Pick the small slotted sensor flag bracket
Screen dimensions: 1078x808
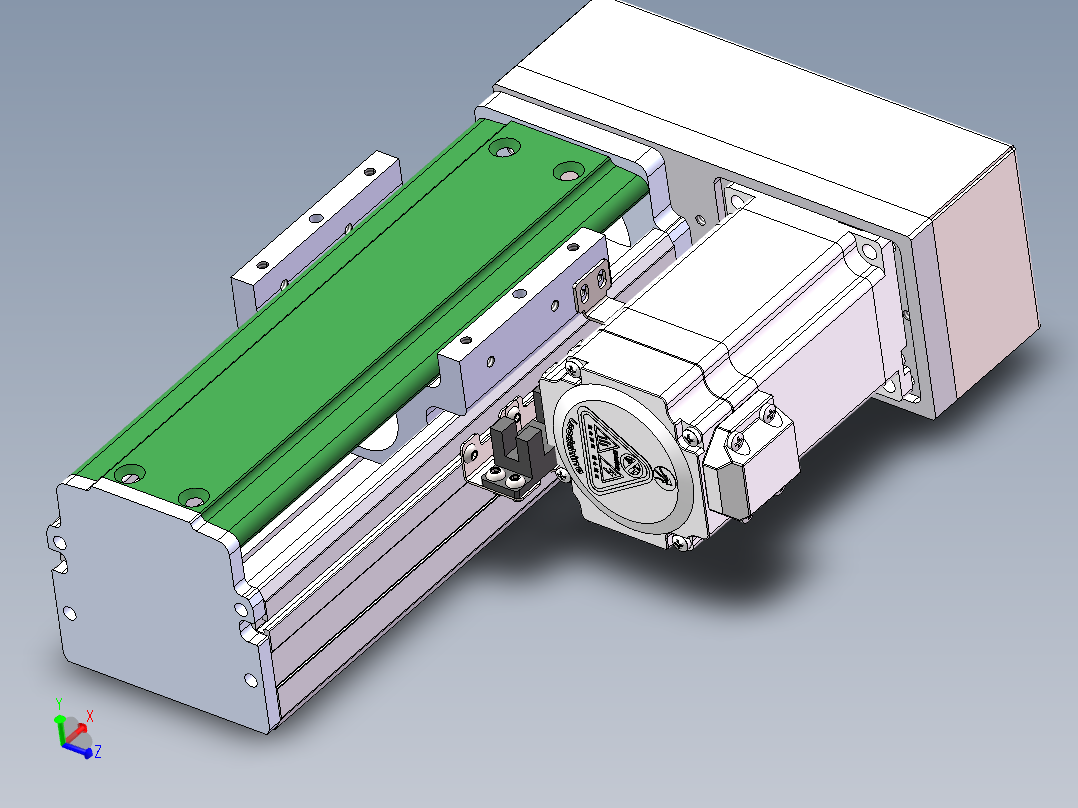(591, 290)
